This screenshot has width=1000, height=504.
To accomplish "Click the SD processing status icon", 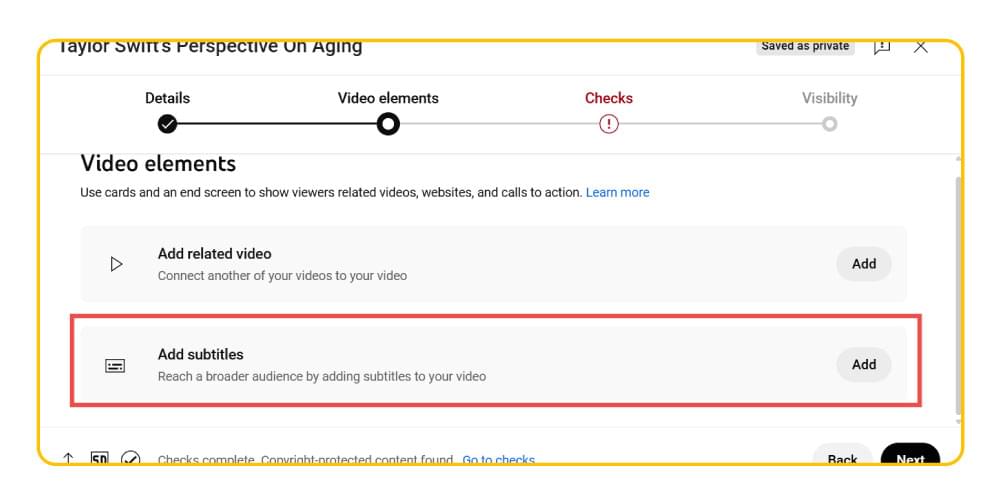I will [x=99, y=458].
